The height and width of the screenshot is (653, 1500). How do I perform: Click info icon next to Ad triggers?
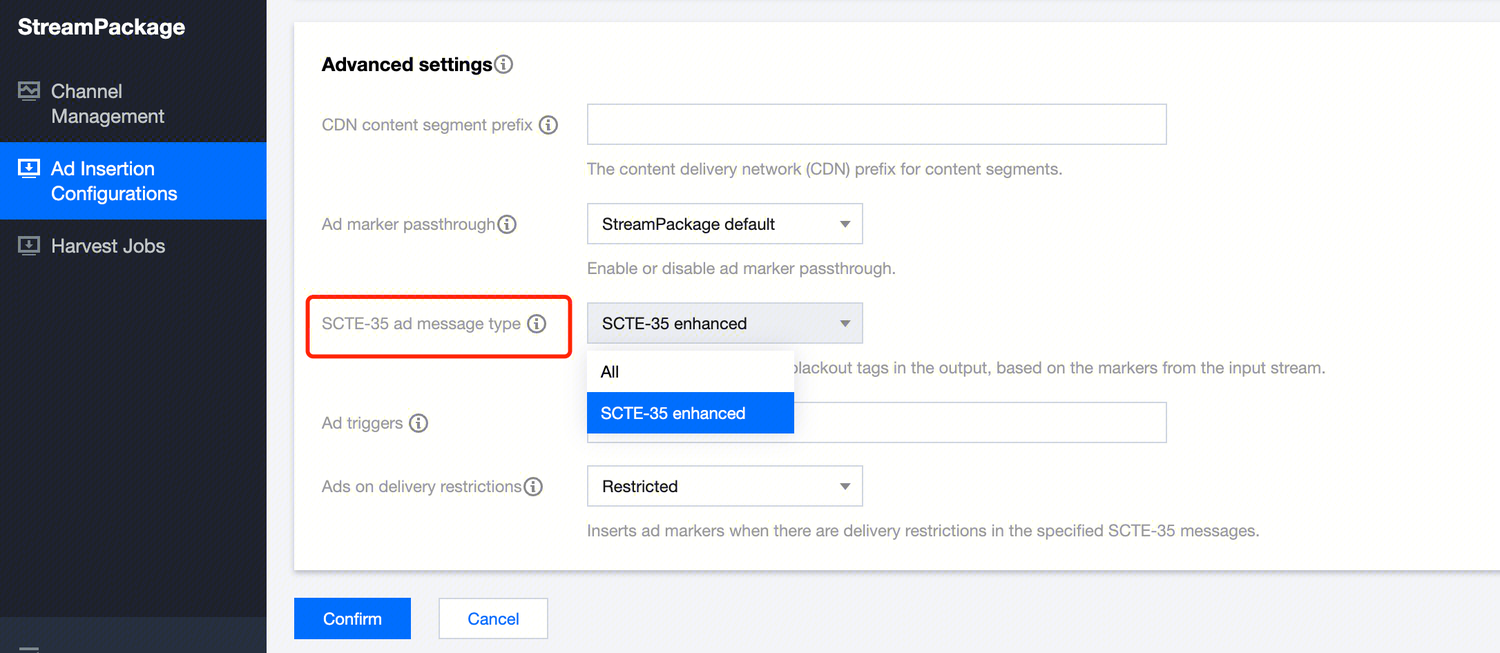click(x=419, y=423)
